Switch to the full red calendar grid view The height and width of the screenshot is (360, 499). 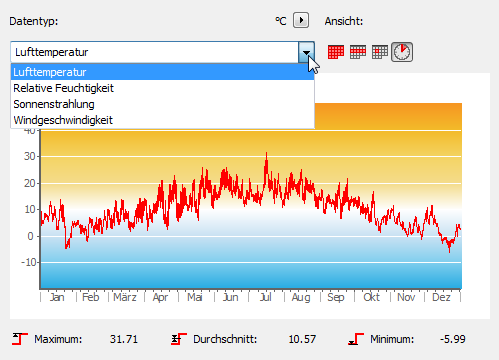336,52
